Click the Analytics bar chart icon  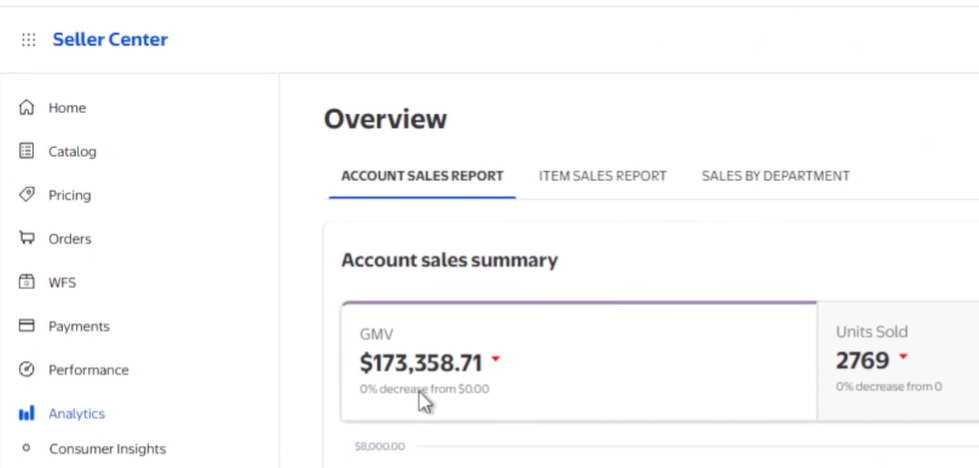28,414
